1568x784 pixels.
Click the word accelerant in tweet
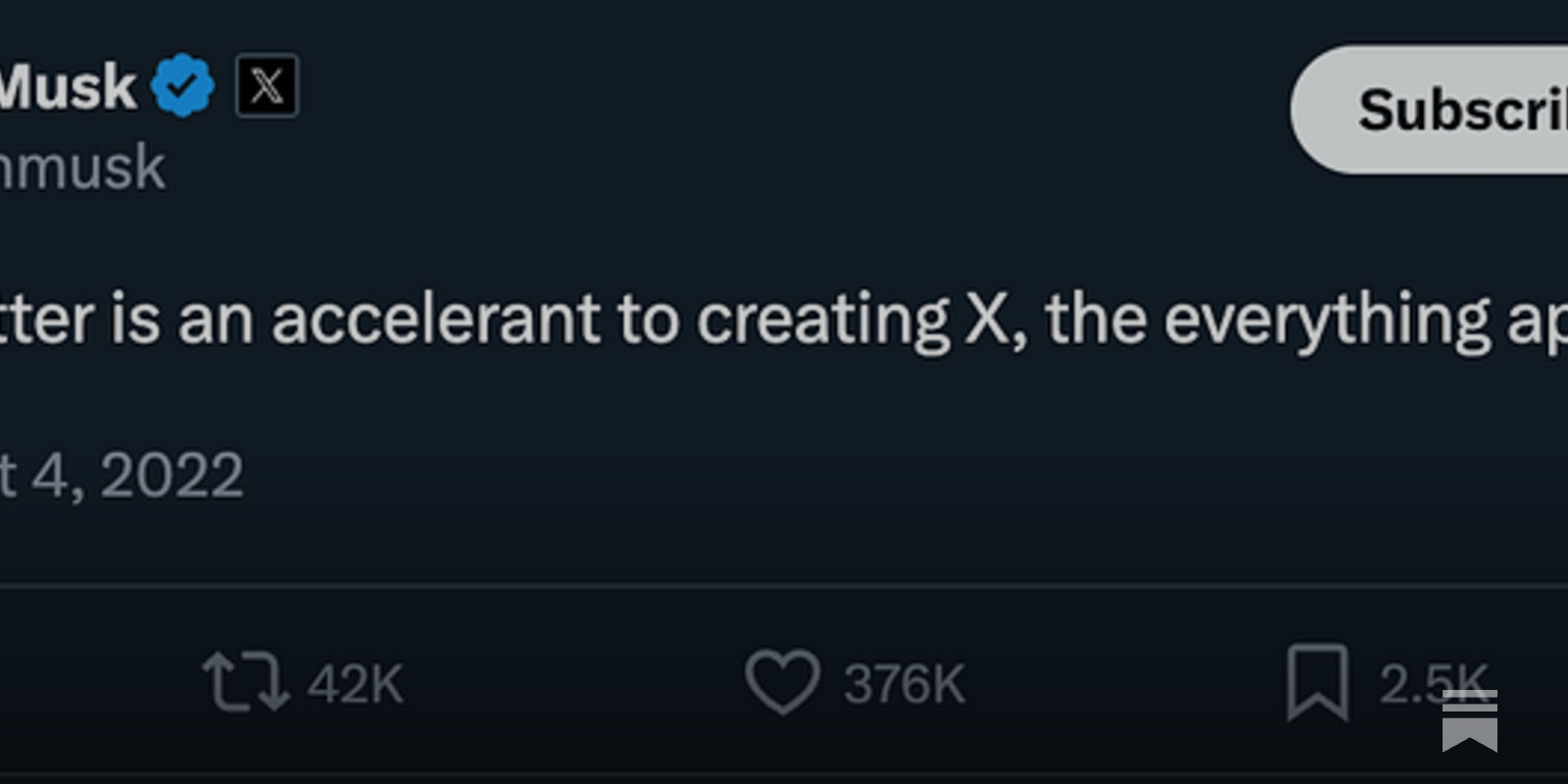click(436, 319)
